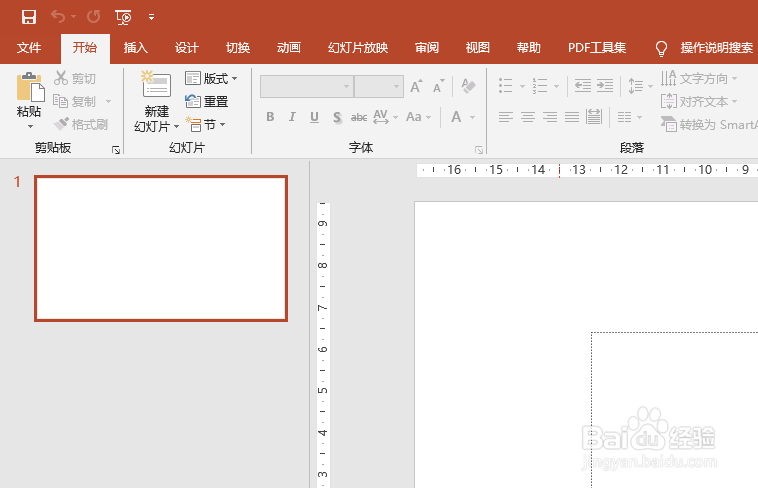Toggle justify alignment

click(572, 117)
